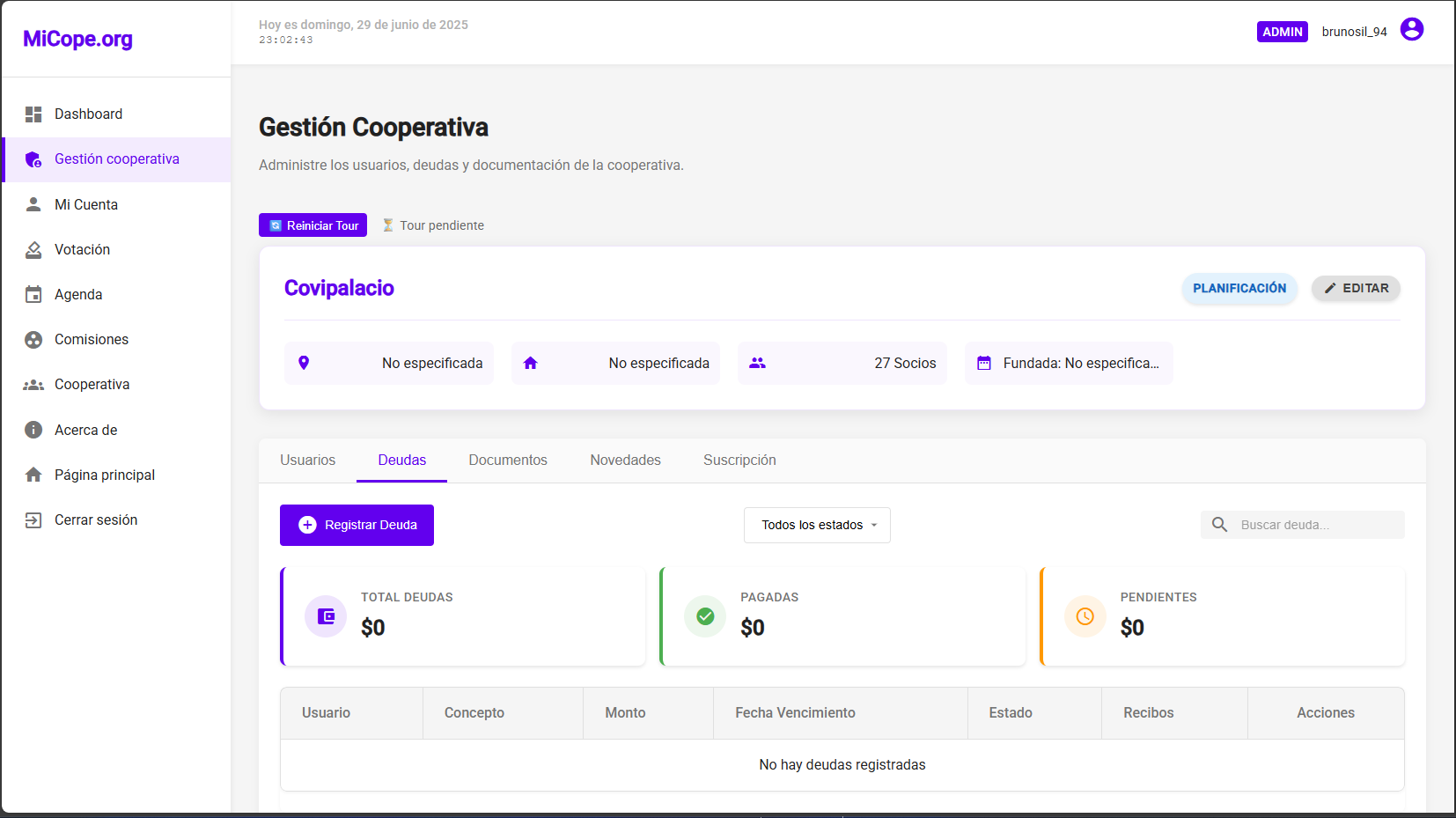This screenshot has width=1456, height=818.
Task: Open the user profile avatar icon
Action: click(1411, 30)
